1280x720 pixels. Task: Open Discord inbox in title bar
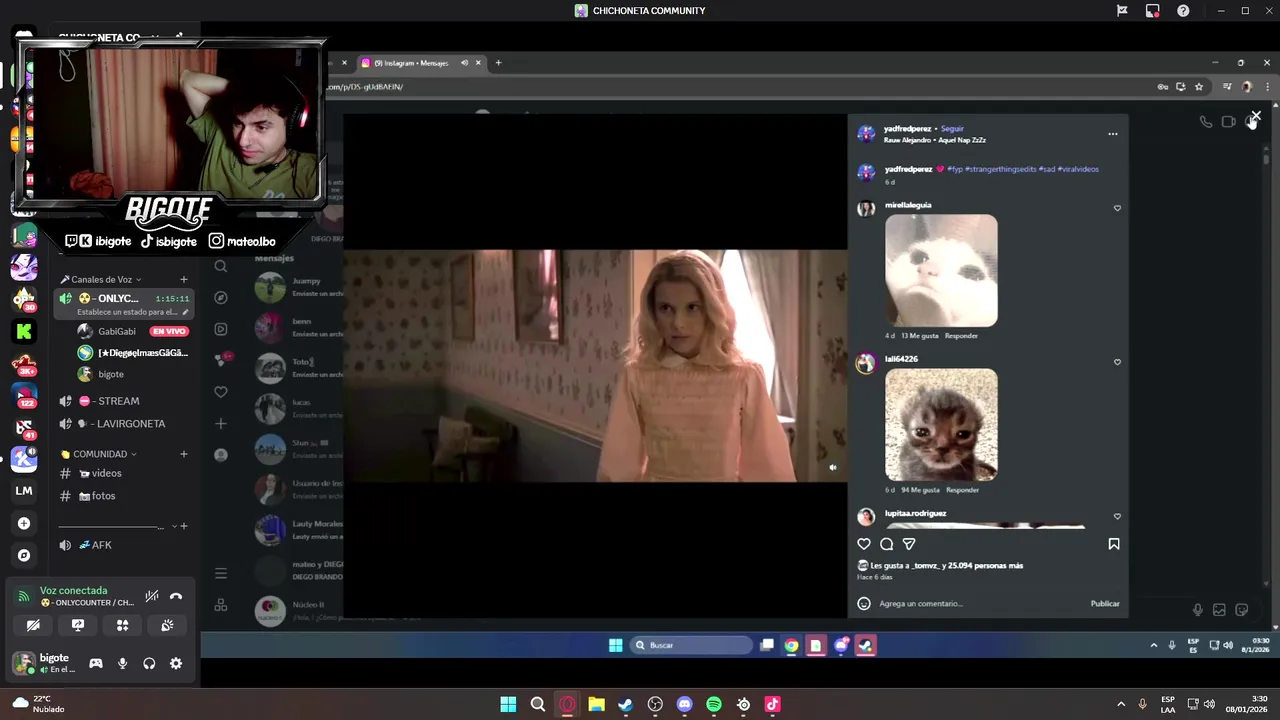coord(1153,11)
